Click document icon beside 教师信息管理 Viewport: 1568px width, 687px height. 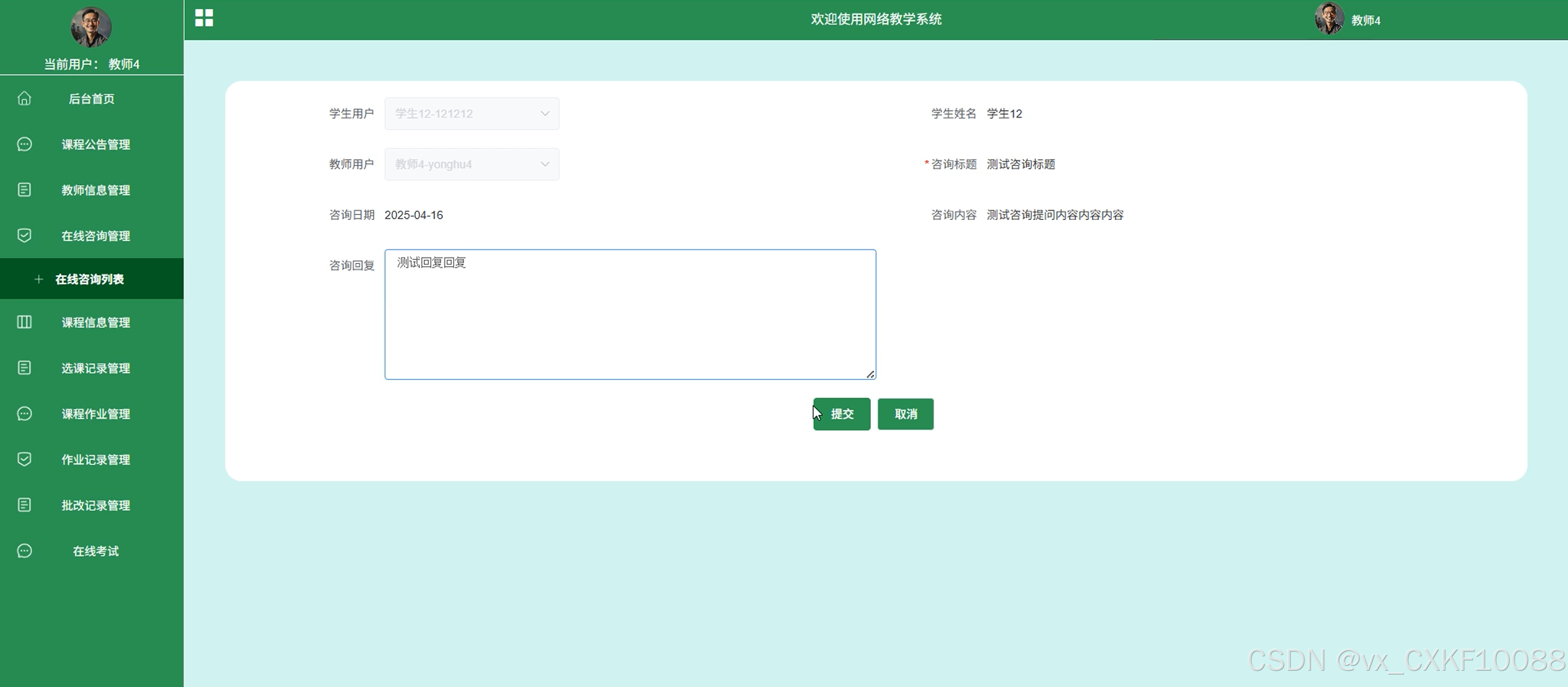coord(25,190)
